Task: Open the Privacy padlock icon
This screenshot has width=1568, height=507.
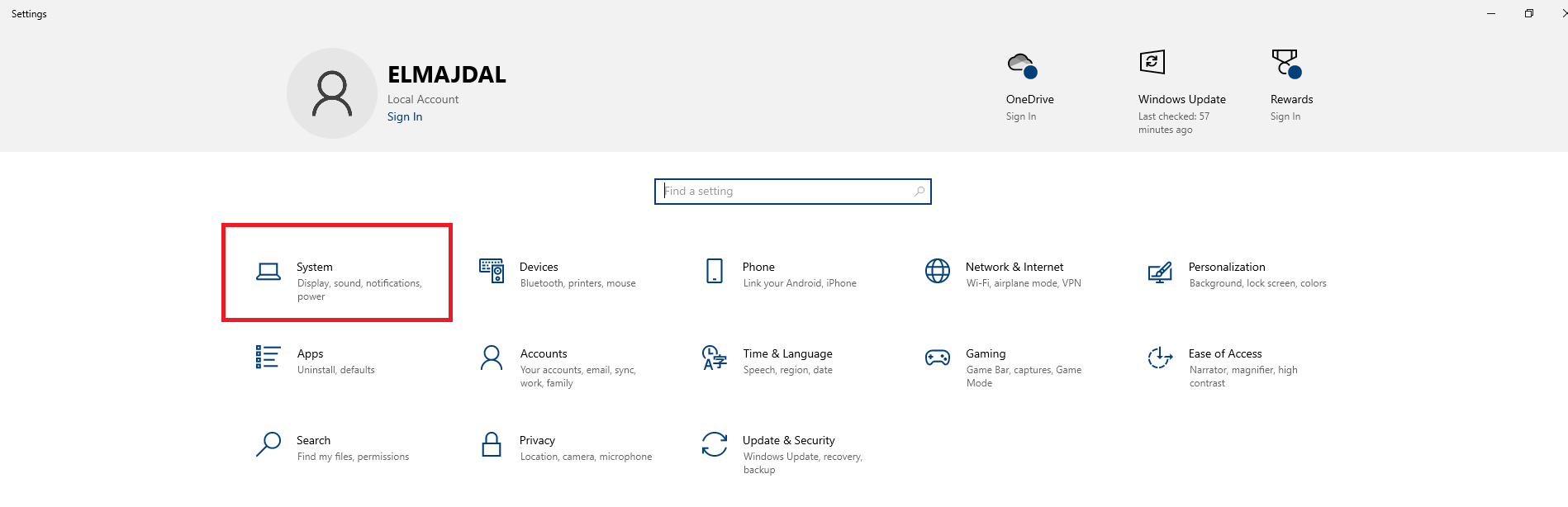Action: pos(492,444)
